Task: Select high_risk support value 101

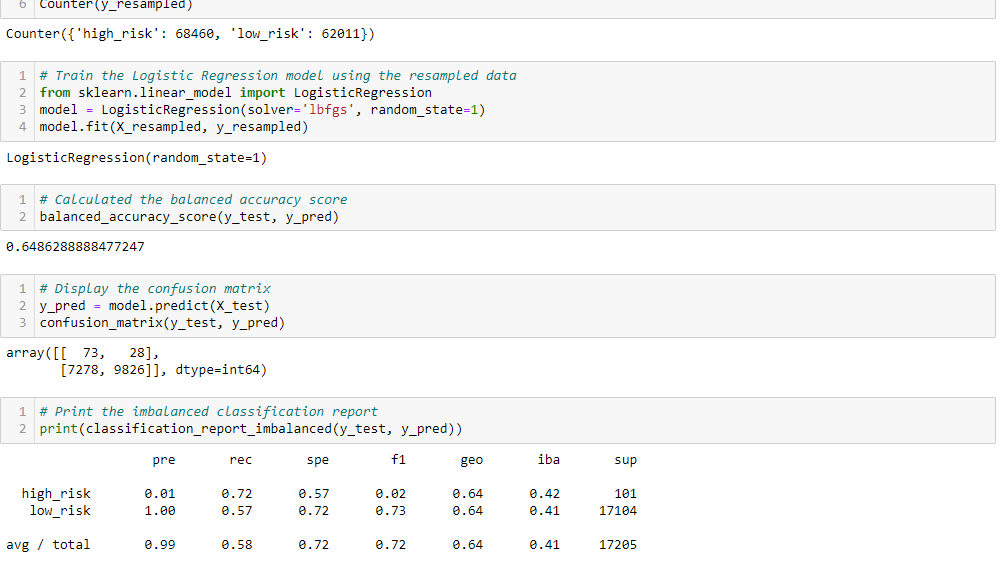Action: click(x=626, y=494)
